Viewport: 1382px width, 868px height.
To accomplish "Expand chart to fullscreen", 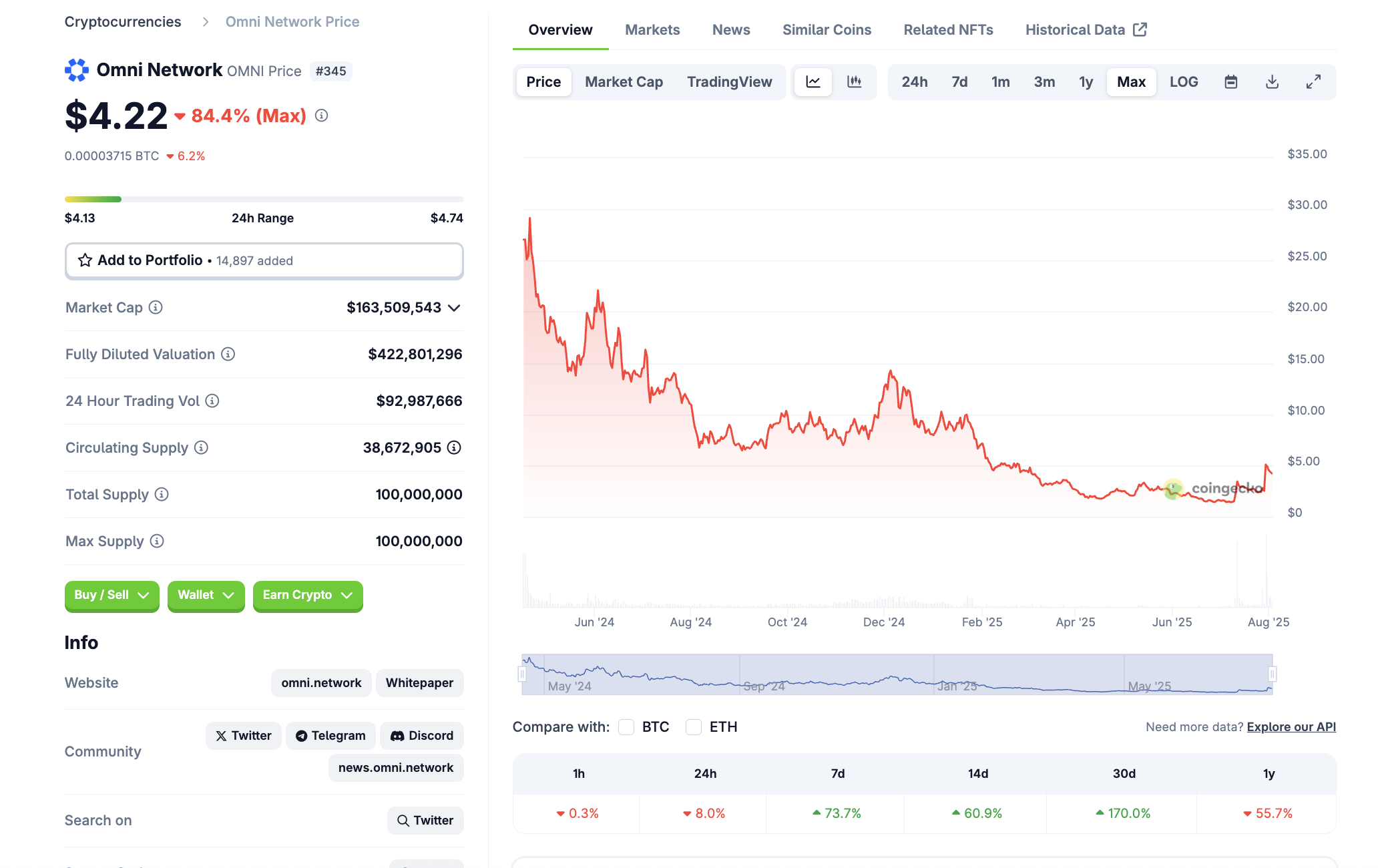I will pyautogui.click(x=1313, y=82).
